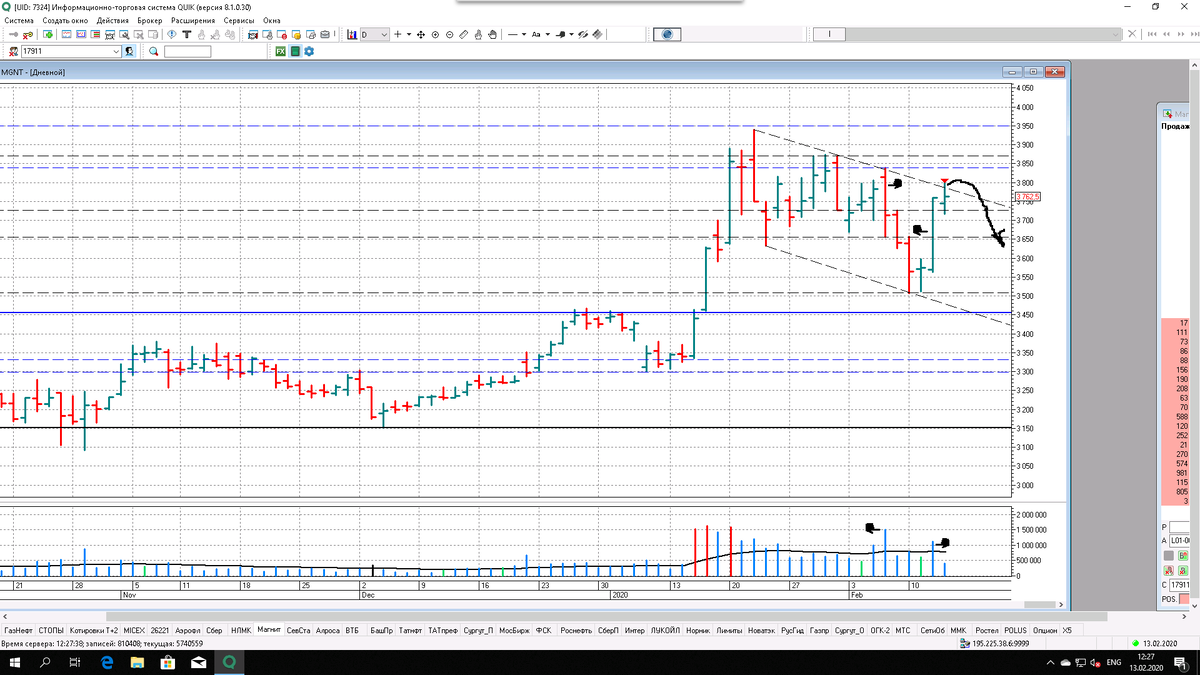The height and width of the screenshot is (675, 1200).
Task: Select the Магнит tab
Action: tap(269, 631)
